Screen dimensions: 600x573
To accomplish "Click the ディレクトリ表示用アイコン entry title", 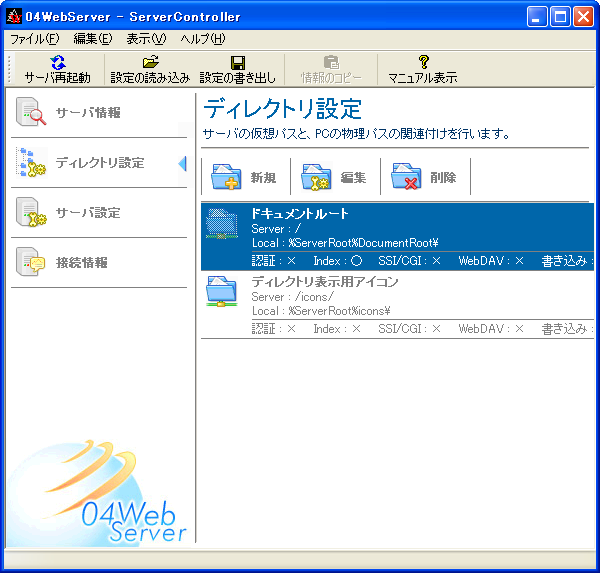I will (x=325, y=282).
